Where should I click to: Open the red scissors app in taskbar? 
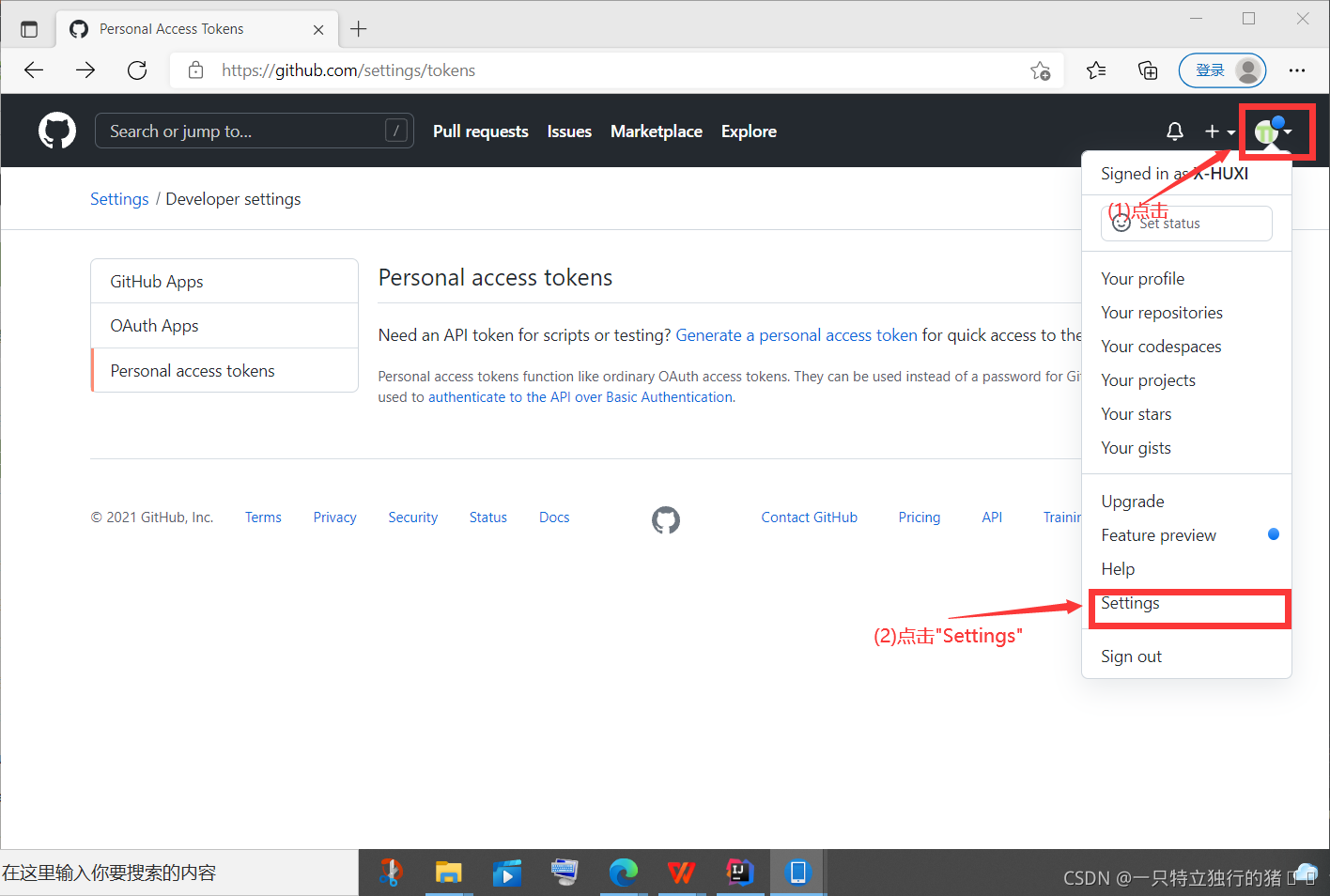[391, 873]
